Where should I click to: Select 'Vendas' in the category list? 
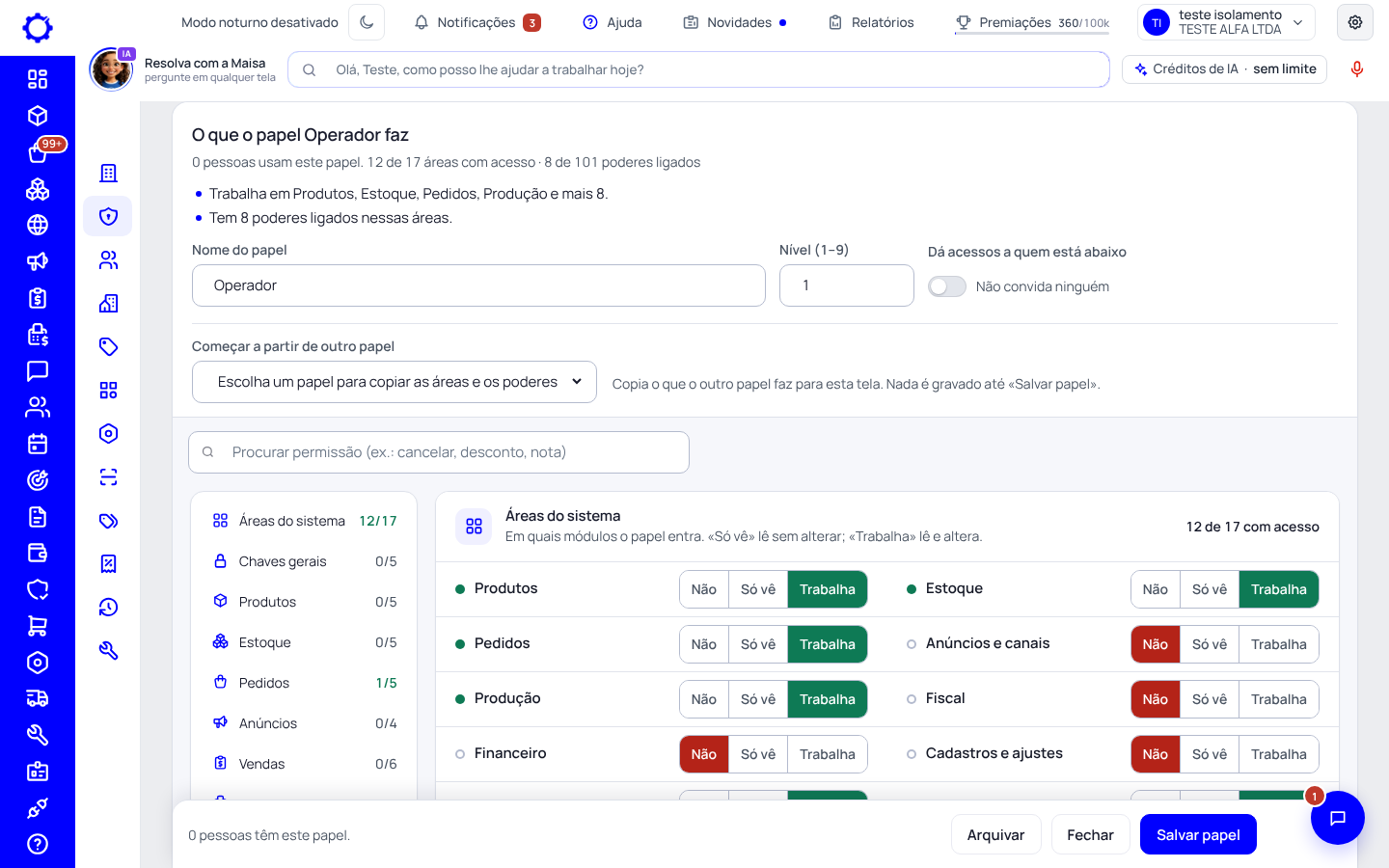304,764
